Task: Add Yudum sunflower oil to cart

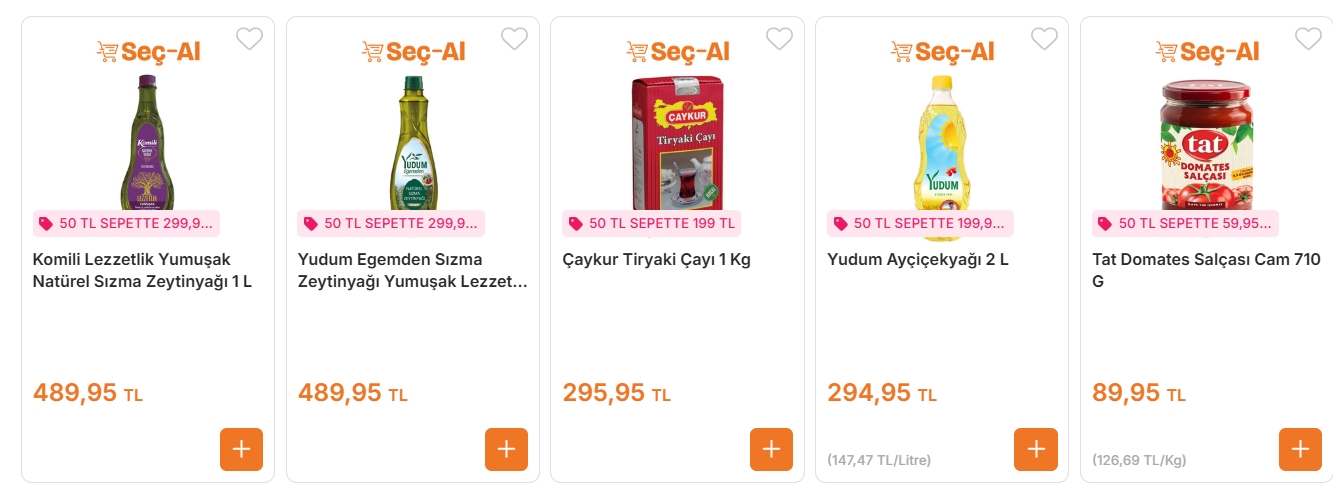Action: (x=1035, y=449)
